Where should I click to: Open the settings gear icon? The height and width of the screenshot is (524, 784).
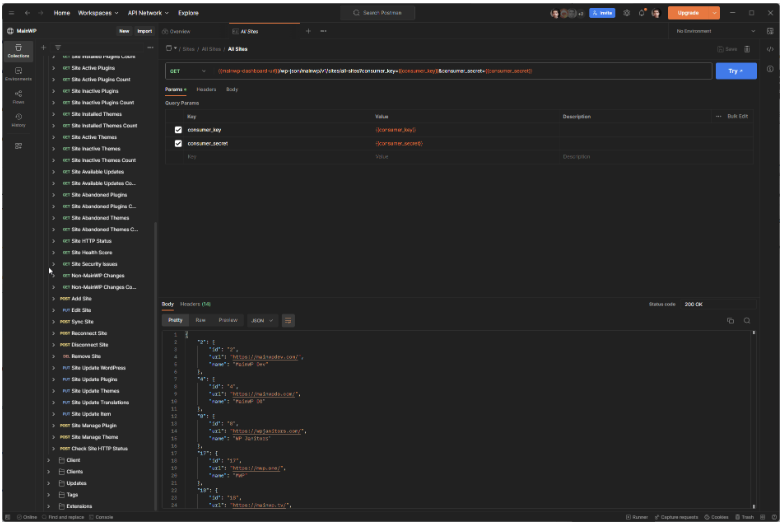626,13
